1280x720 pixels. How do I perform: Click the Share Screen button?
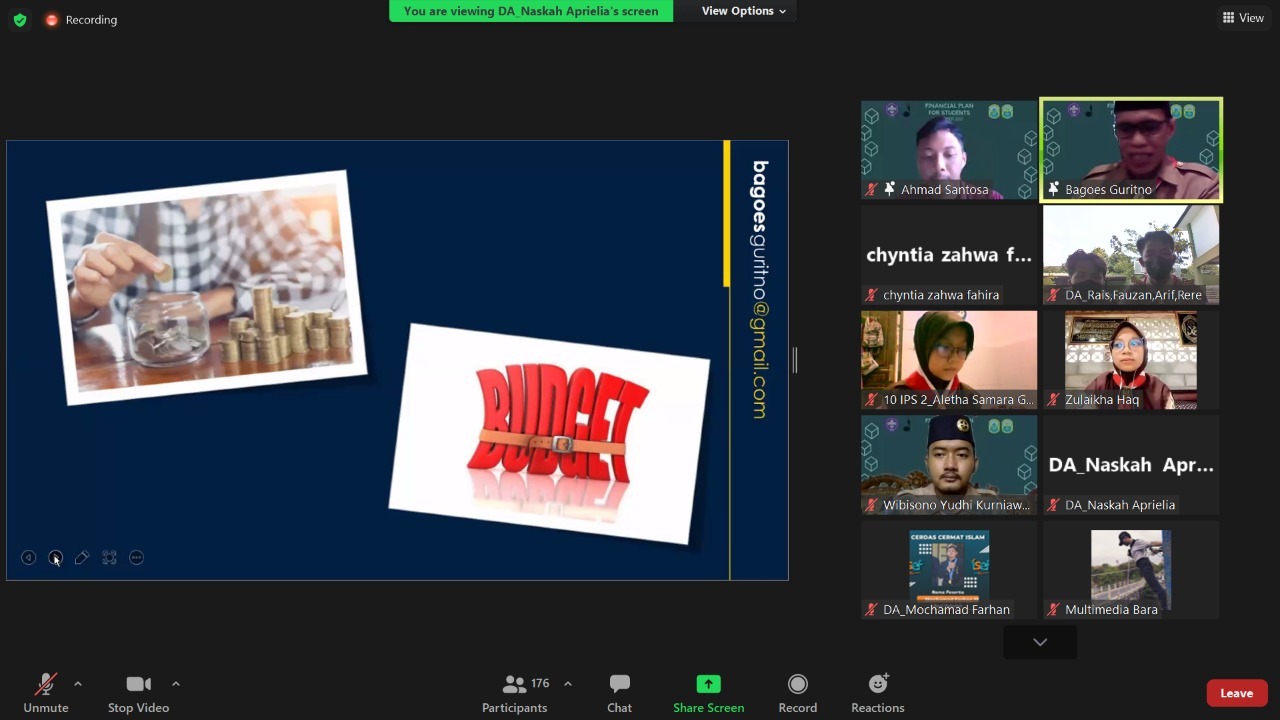tap(708, 693)
